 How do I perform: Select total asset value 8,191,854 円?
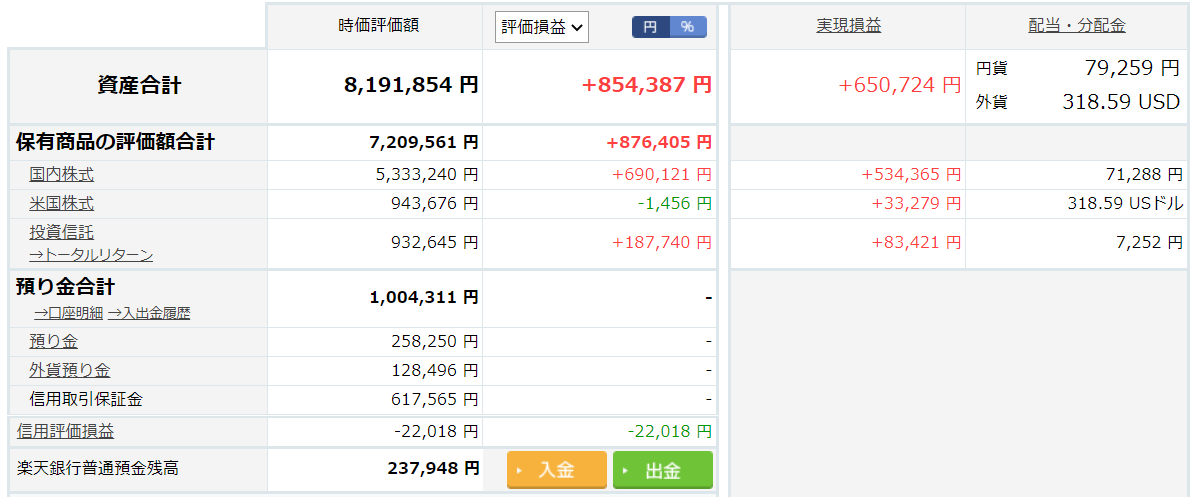[411, 85]
